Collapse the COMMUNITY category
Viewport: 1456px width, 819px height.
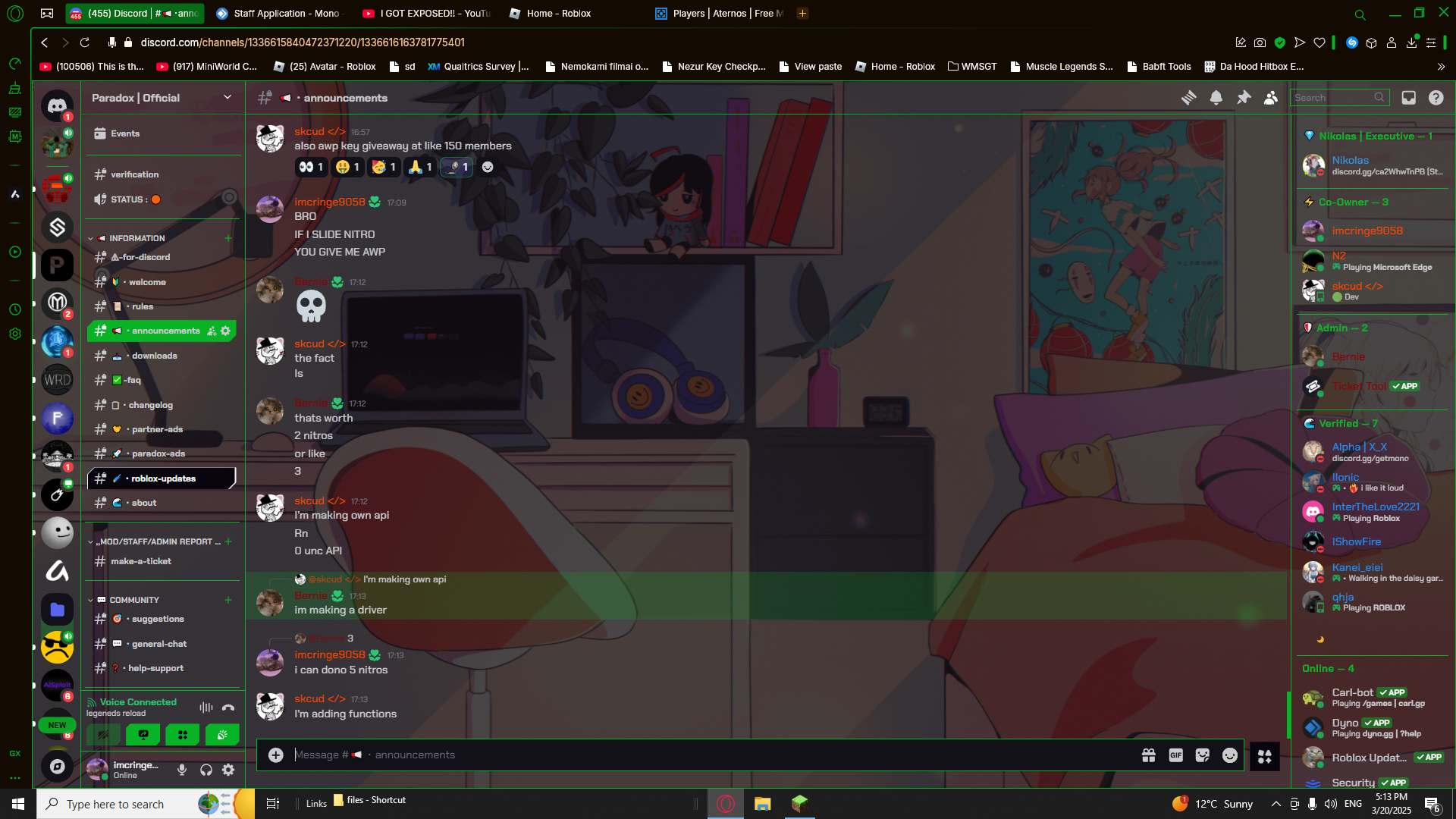coord(133,600)
